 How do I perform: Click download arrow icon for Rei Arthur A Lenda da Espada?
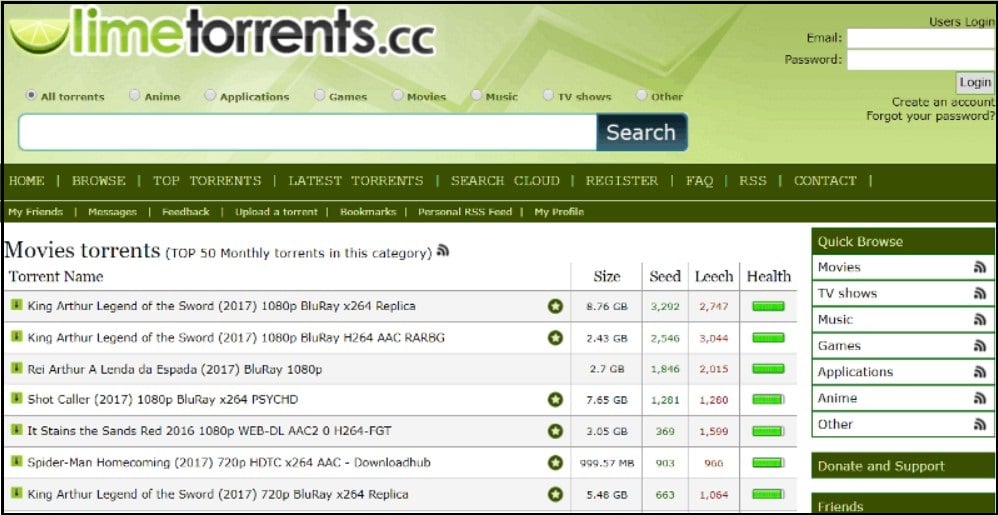[17, 367]
